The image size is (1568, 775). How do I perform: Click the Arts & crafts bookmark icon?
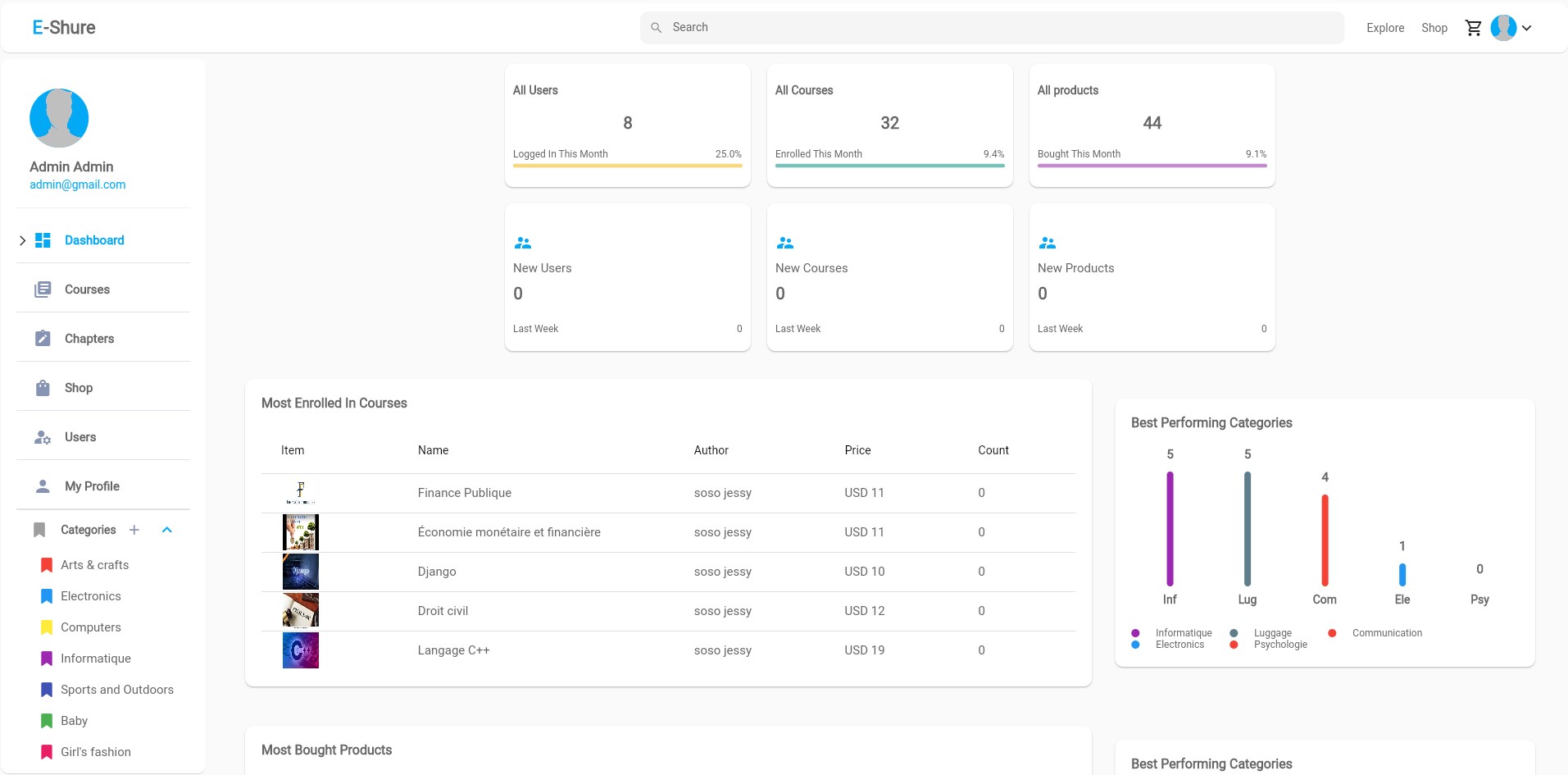pyautogui.click(x=47, y=565)
